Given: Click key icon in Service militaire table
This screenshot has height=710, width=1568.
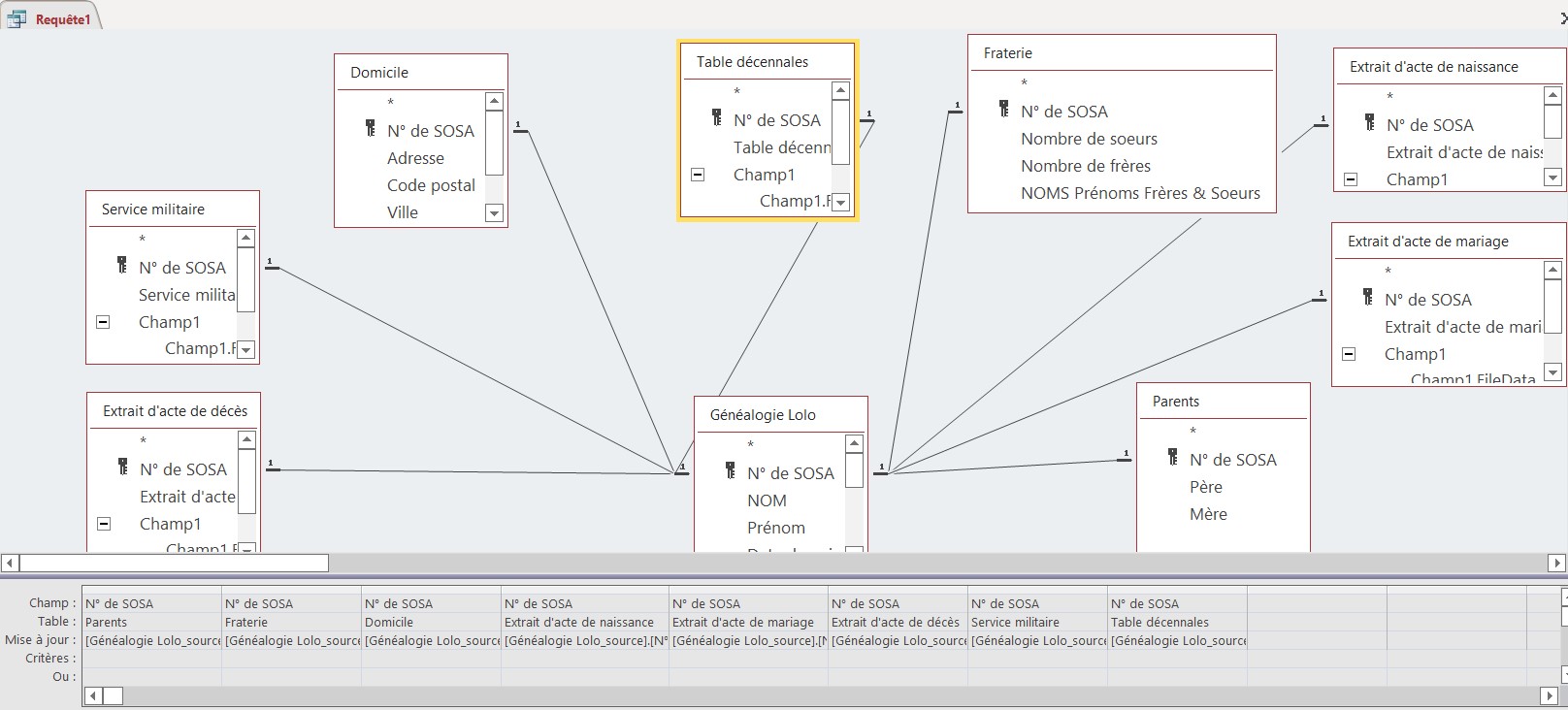Looking at the screenshot, I should (121, 266).
